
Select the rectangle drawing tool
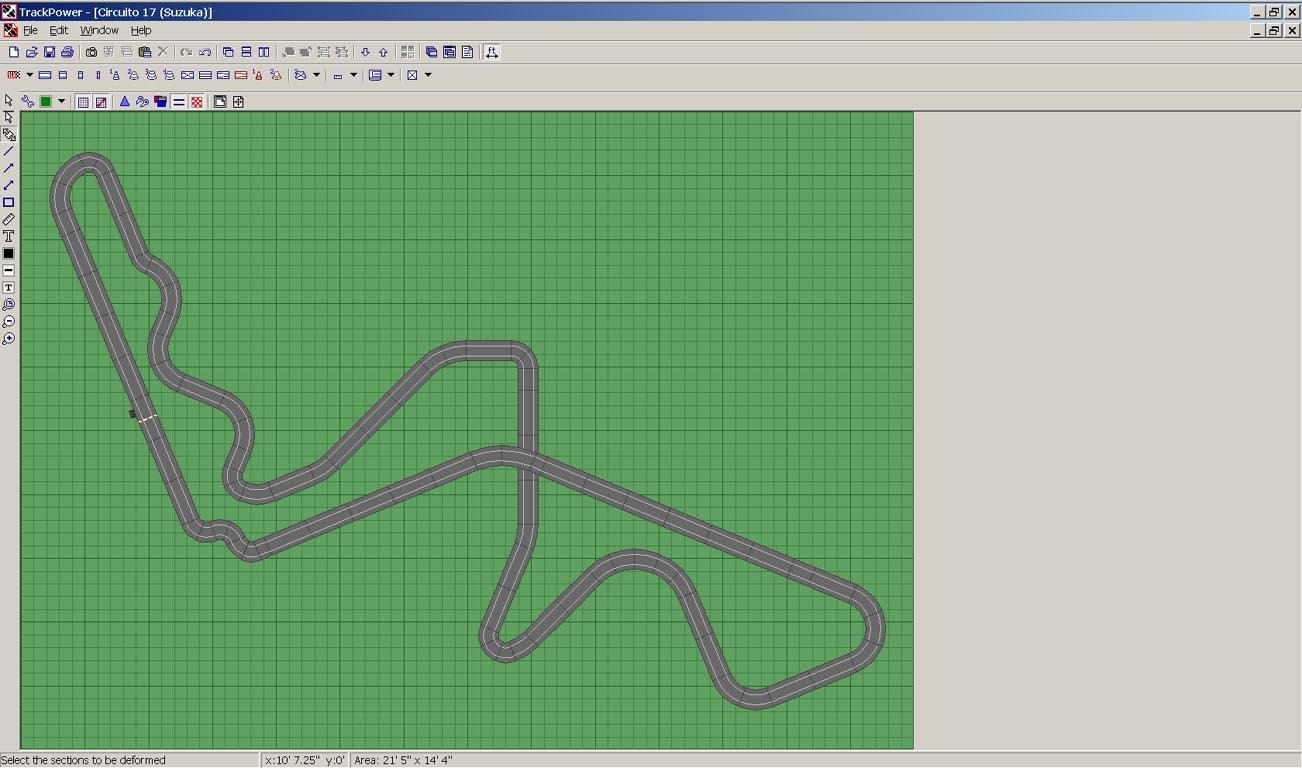tap(9, 202)
